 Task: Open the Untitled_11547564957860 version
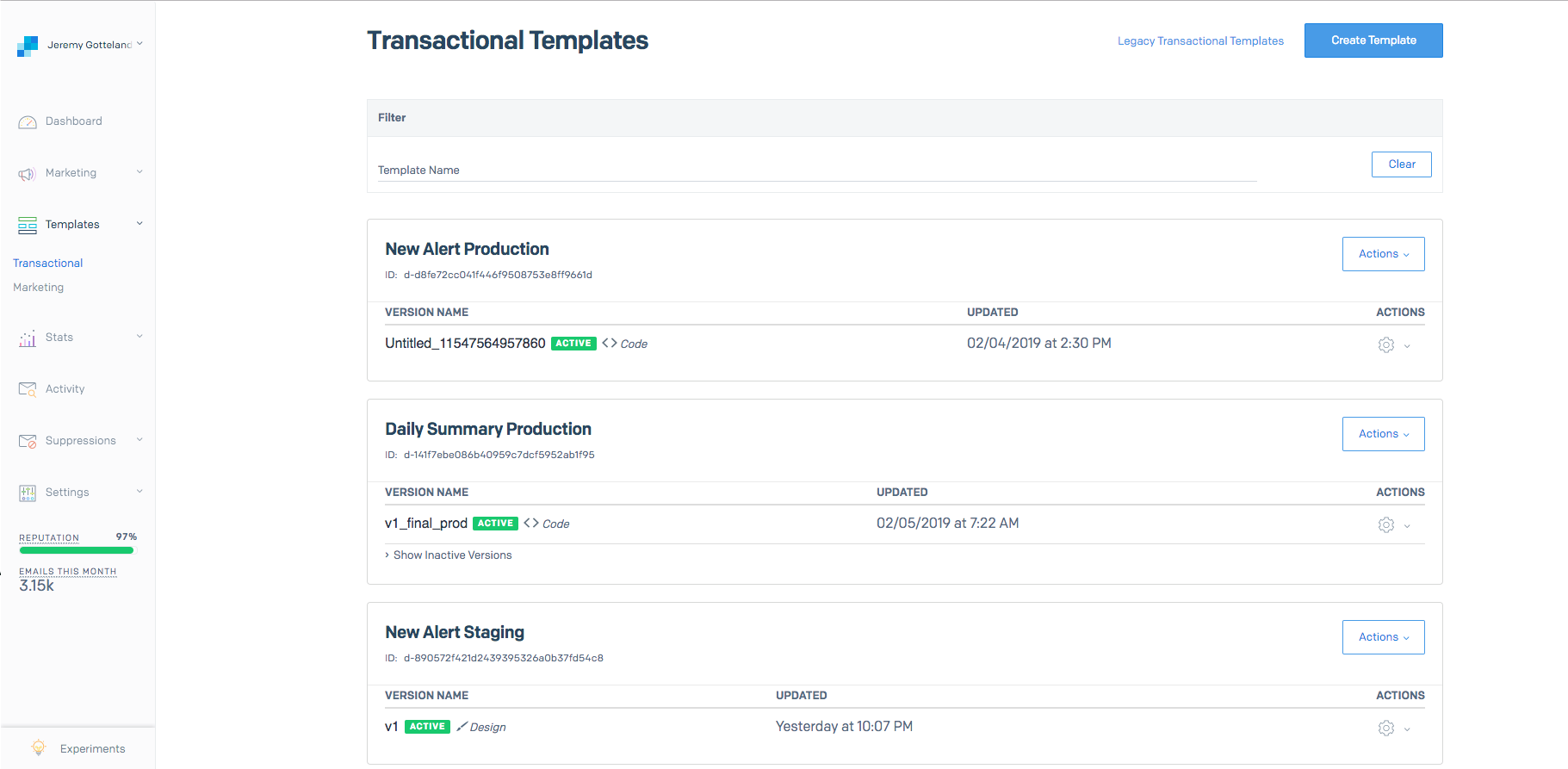465,344
